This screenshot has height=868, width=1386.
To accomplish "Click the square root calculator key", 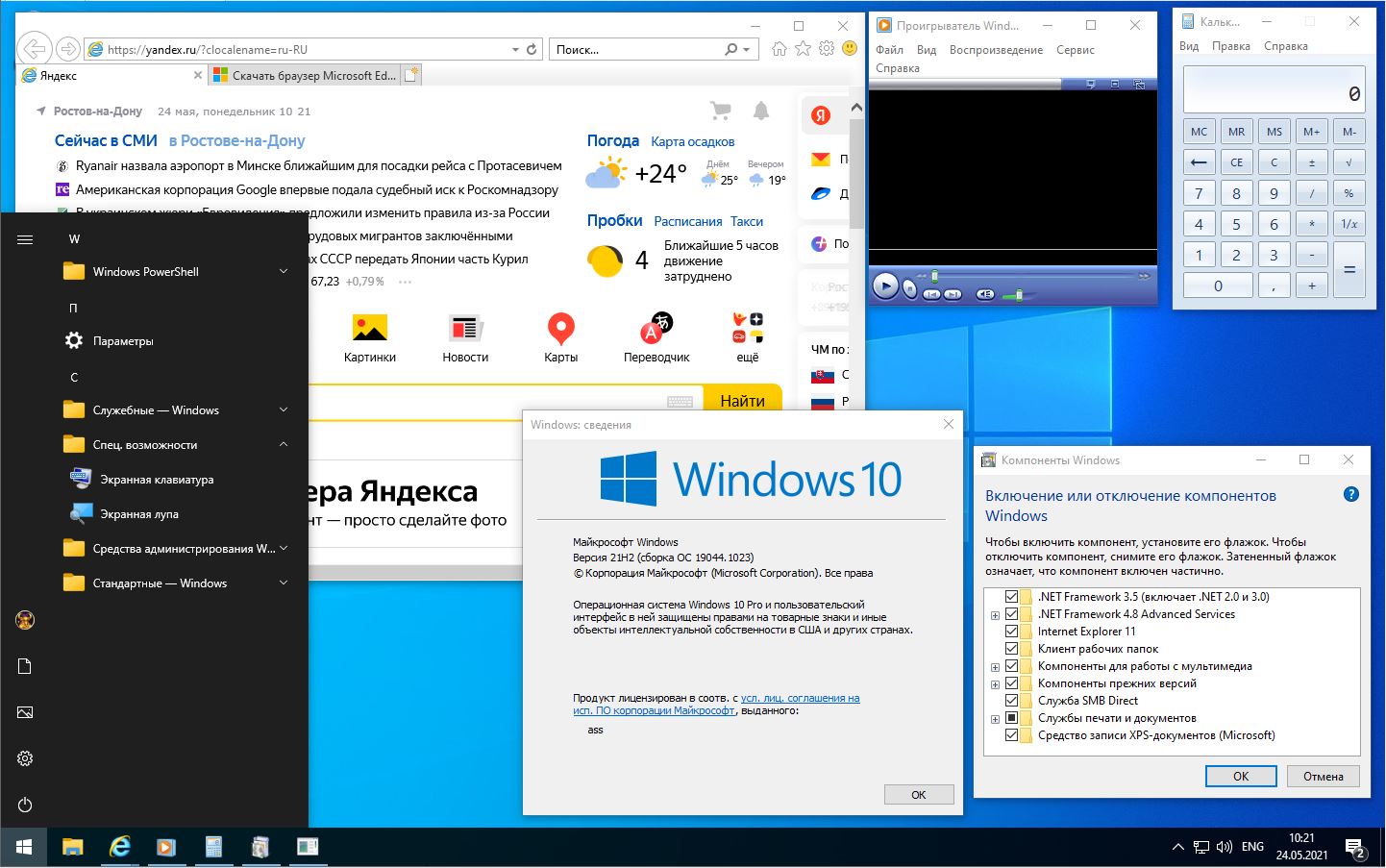I will [x=1349, y=162].
